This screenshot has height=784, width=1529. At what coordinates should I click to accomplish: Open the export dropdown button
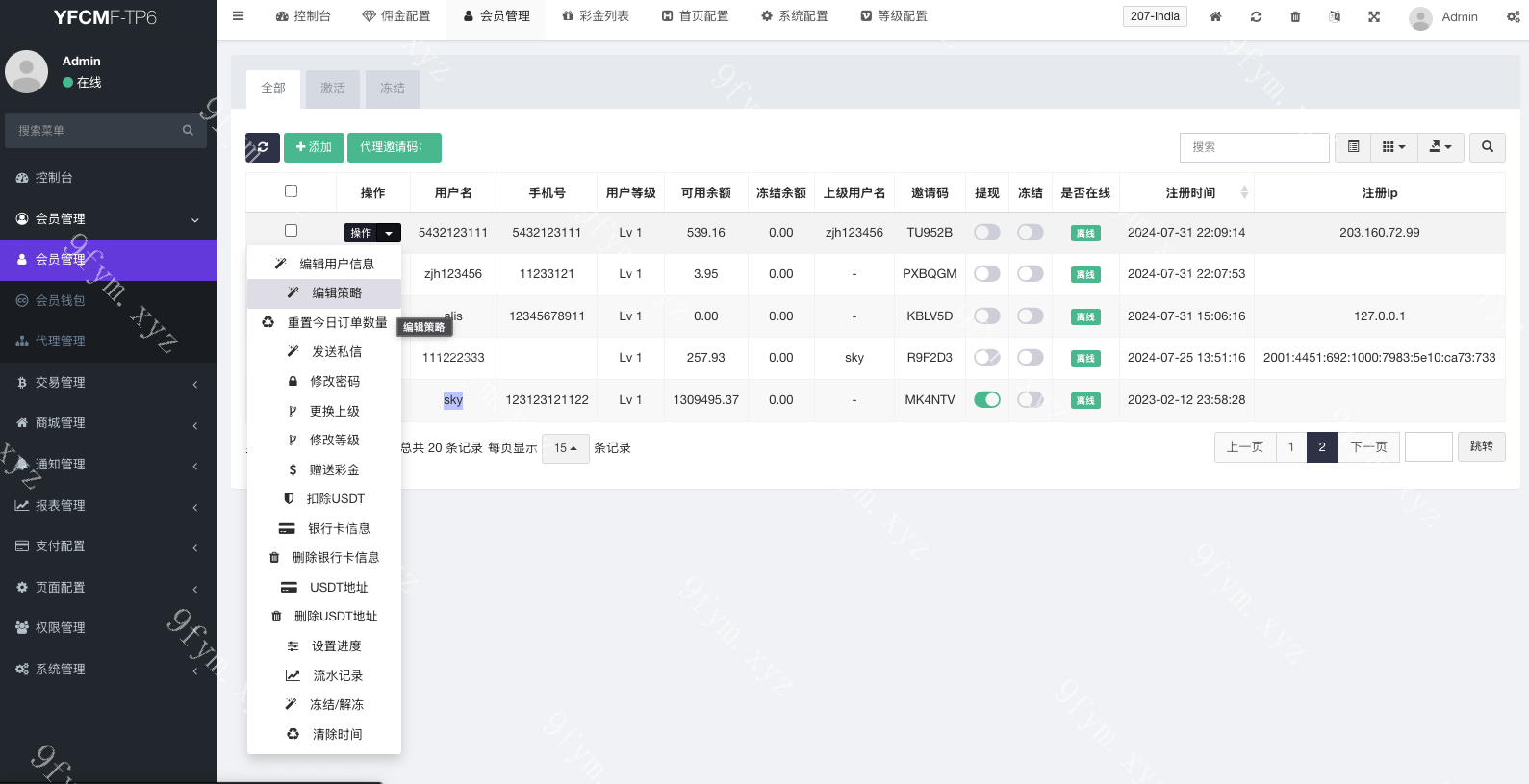tap(1440, 147)
